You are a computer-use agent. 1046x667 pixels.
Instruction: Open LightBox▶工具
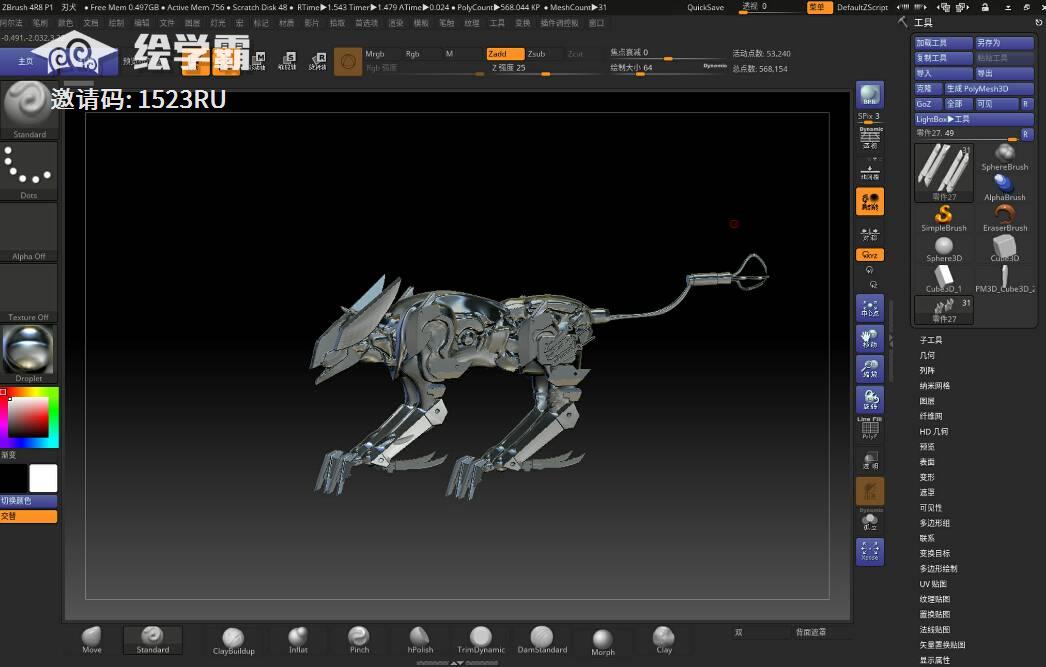pyautogui.click(x=974, y=119)
